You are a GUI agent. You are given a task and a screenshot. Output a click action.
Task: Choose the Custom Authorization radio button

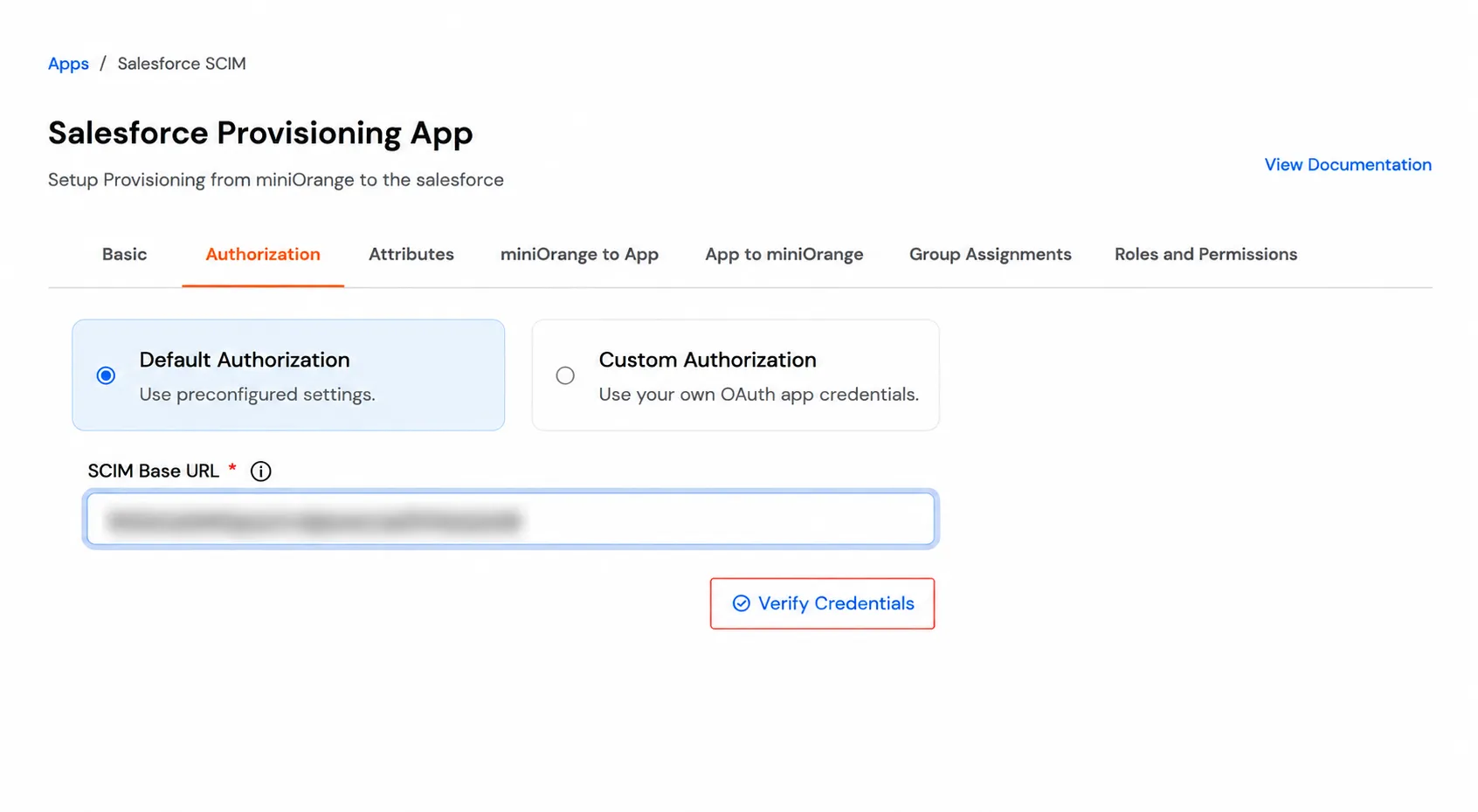(565, 375)
